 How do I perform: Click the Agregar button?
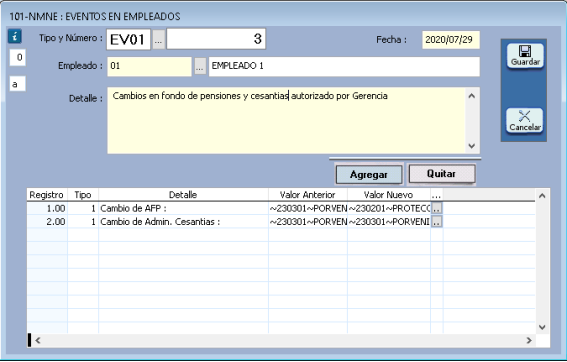coord(369,175)
